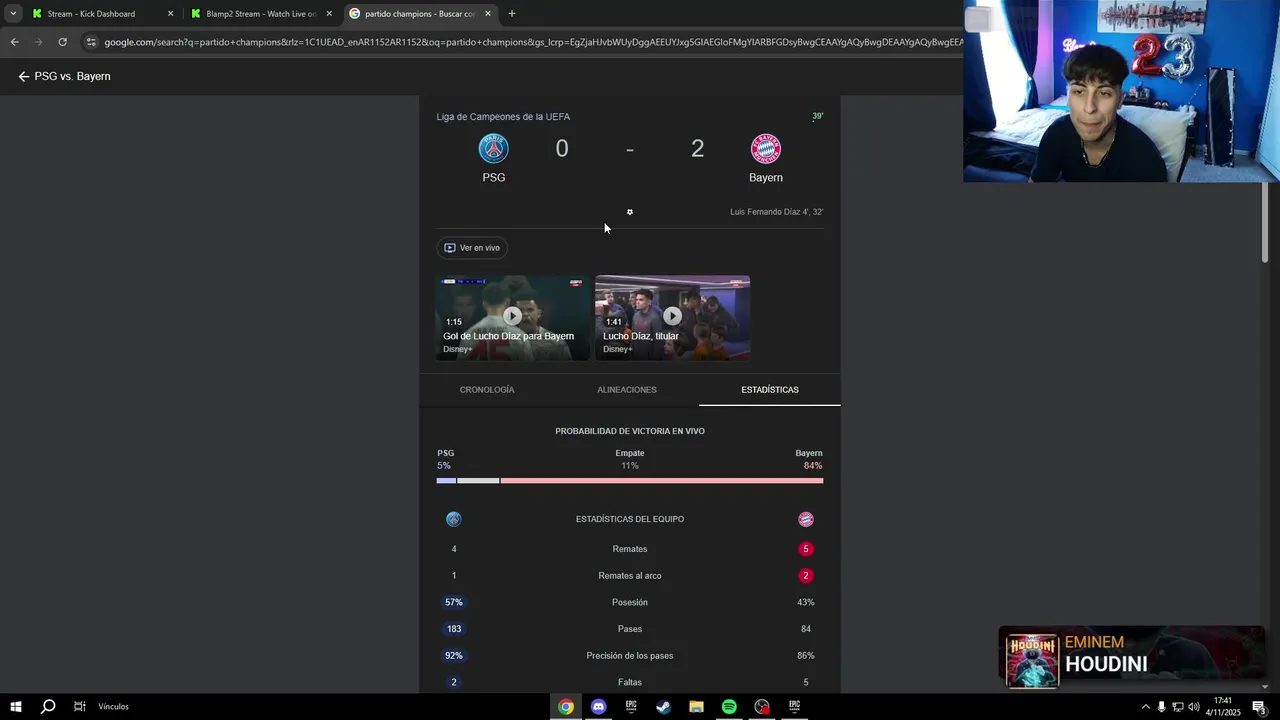Open the Windows Start menu

coord(15,707)
